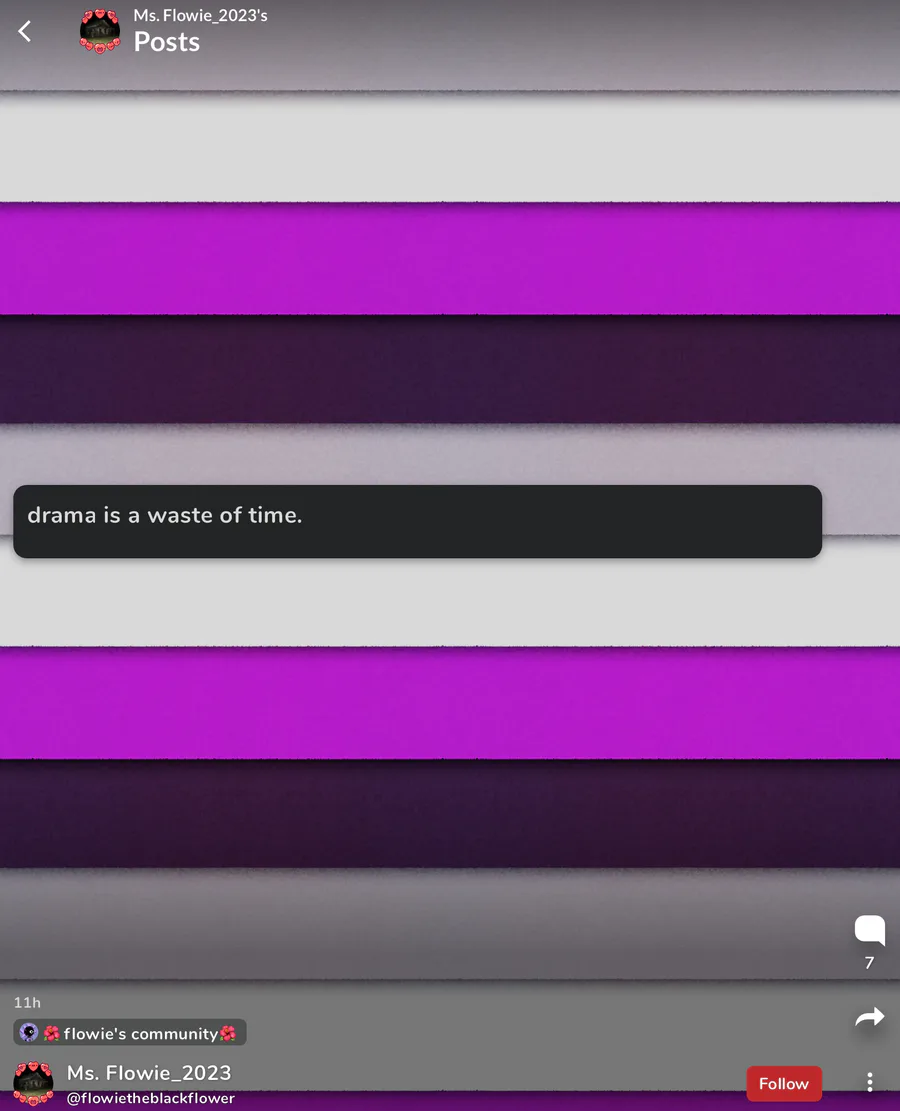Image resolution: width=900 pixels, height=1111 pixels.
Task: Open the Ms. Flowie_2023 username at the bottom
Action: click(149, 1073)
